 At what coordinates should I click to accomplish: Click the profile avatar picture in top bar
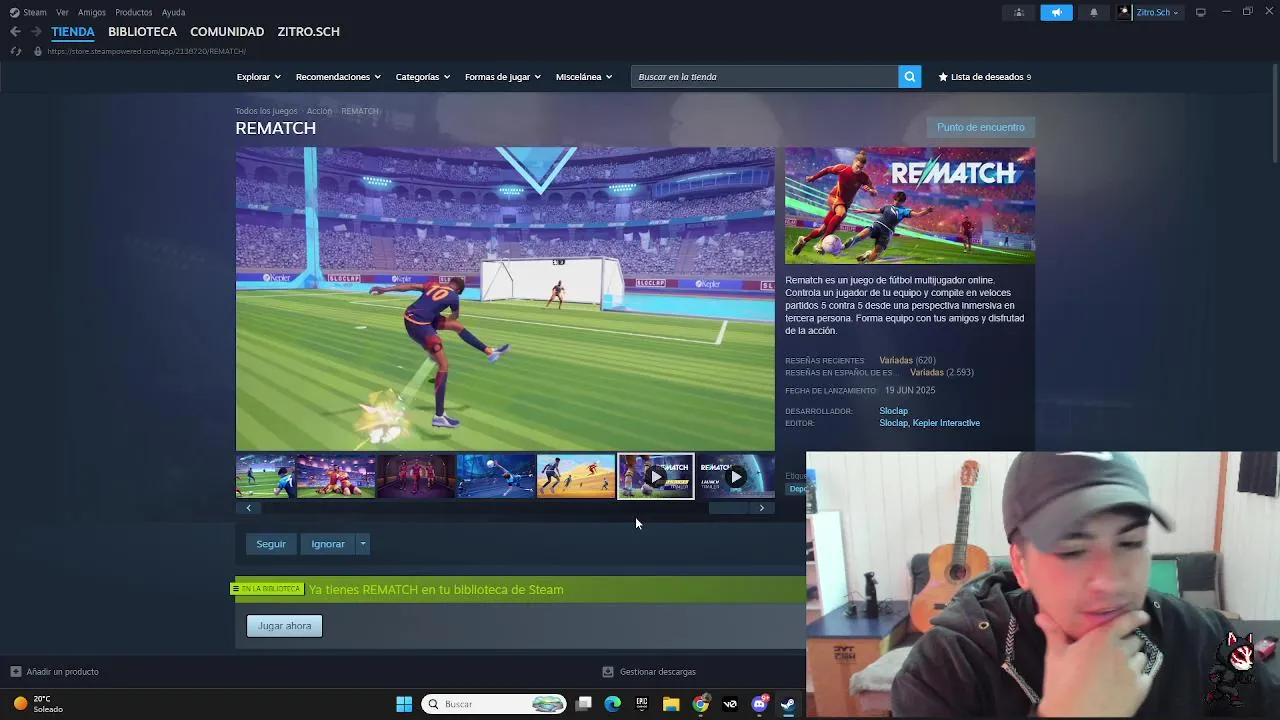click(x=1124, y=12)
